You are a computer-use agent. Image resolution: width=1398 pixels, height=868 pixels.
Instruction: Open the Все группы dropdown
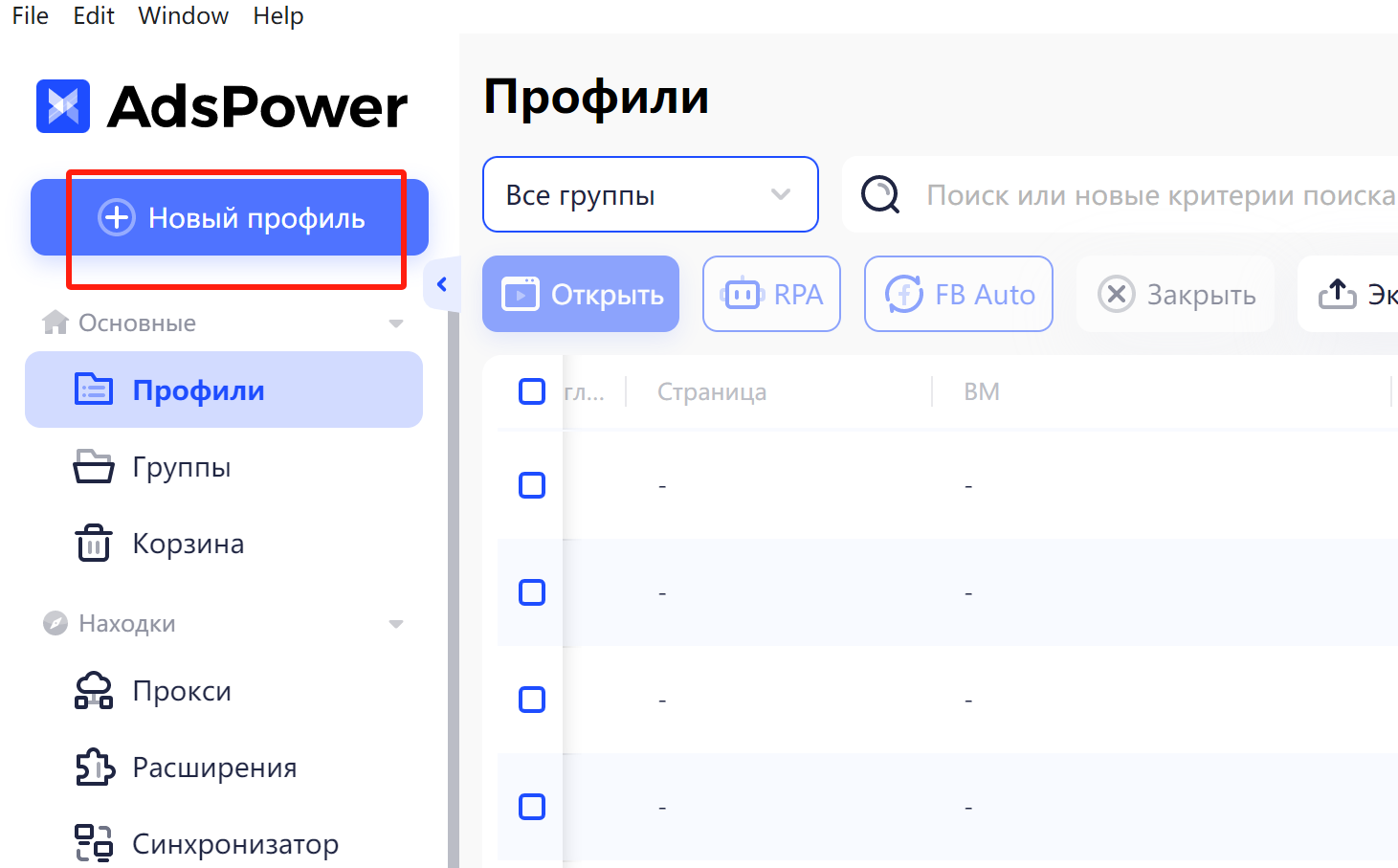point(651,194)
